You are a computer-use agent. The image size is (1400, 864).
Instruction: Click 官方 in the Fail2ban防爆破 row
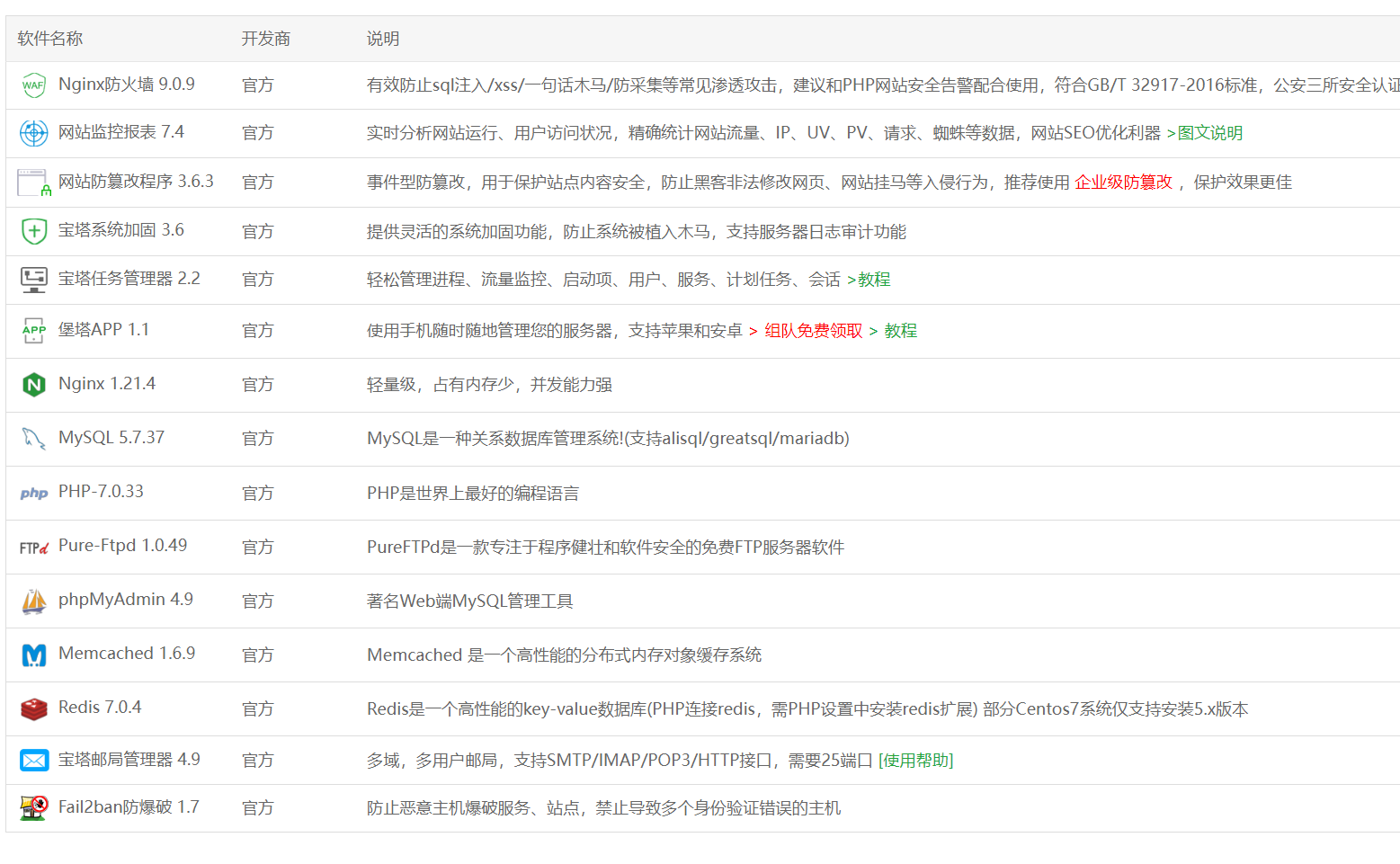point(257,808)
